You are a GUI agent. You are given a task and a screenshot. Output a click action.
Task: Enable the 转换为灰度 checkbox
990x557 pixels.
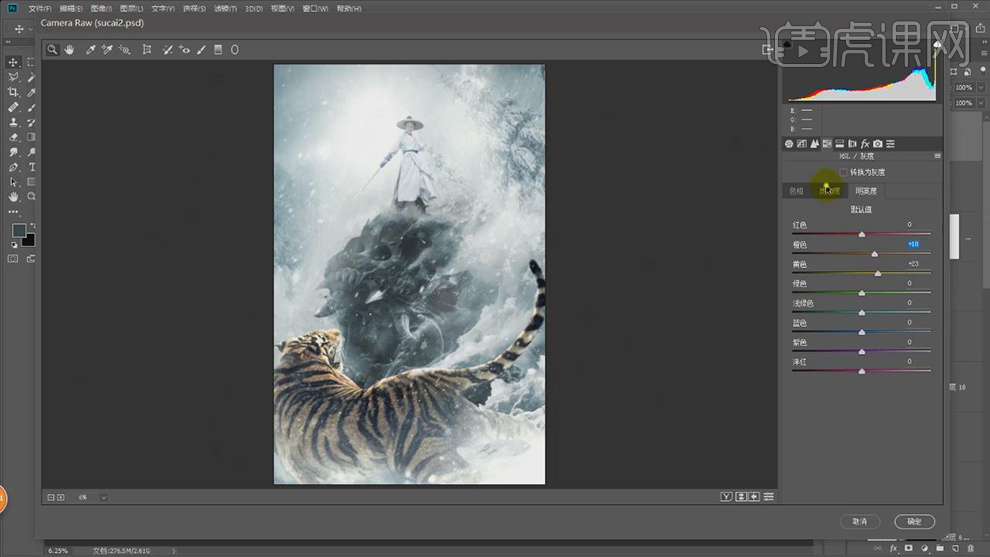(844, 172)
